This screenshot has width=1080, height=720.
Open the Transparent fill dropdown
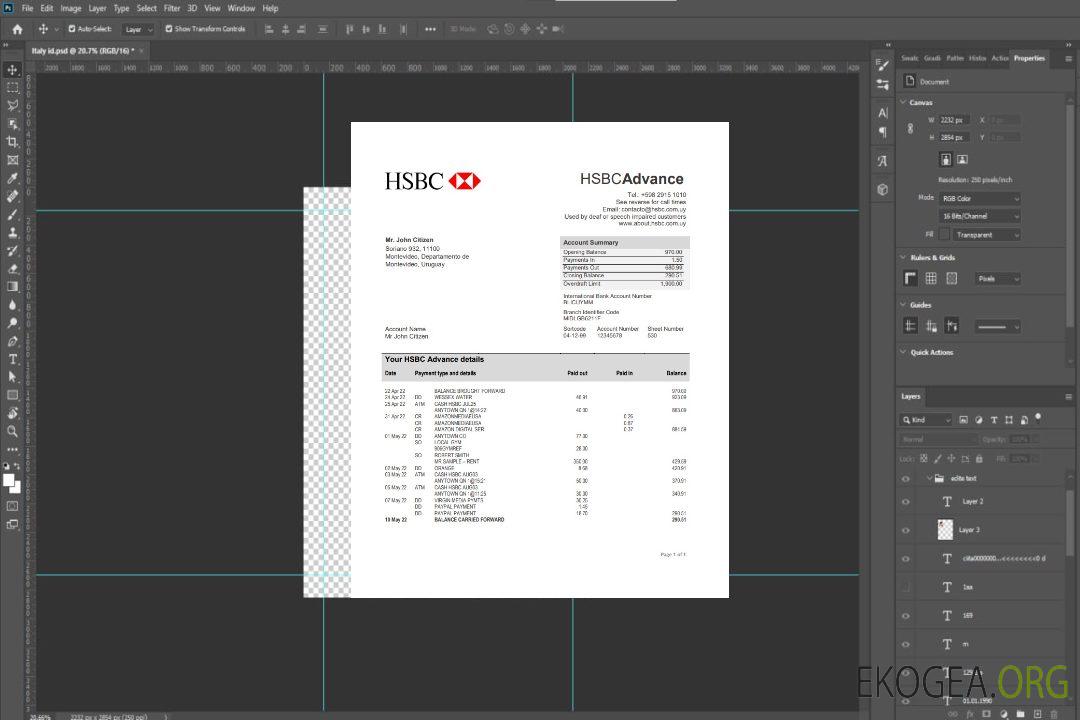coord(986,235)
